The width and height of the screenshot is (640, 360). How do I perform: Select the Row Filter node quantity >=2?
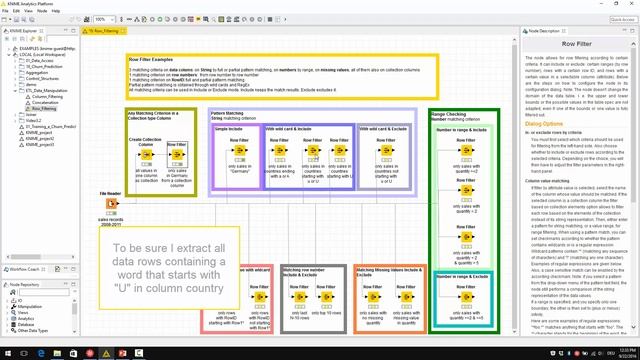point(466,151)
